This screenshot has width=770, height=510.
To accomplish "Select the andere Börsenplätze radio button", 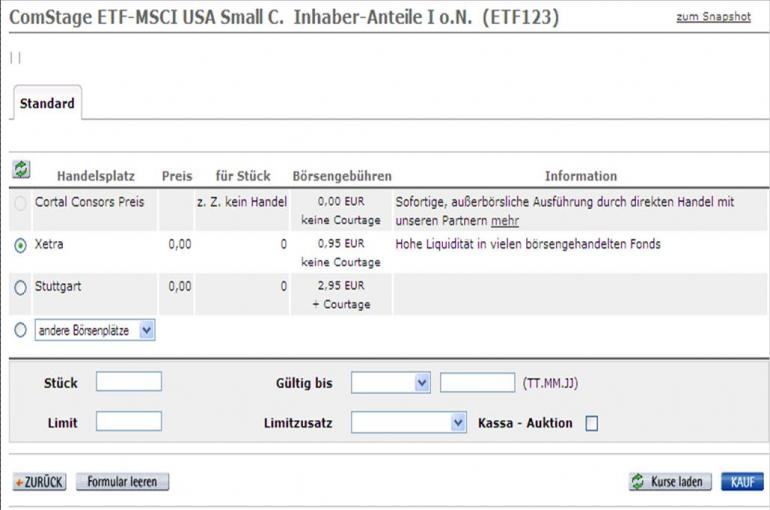I will point(20,330).
